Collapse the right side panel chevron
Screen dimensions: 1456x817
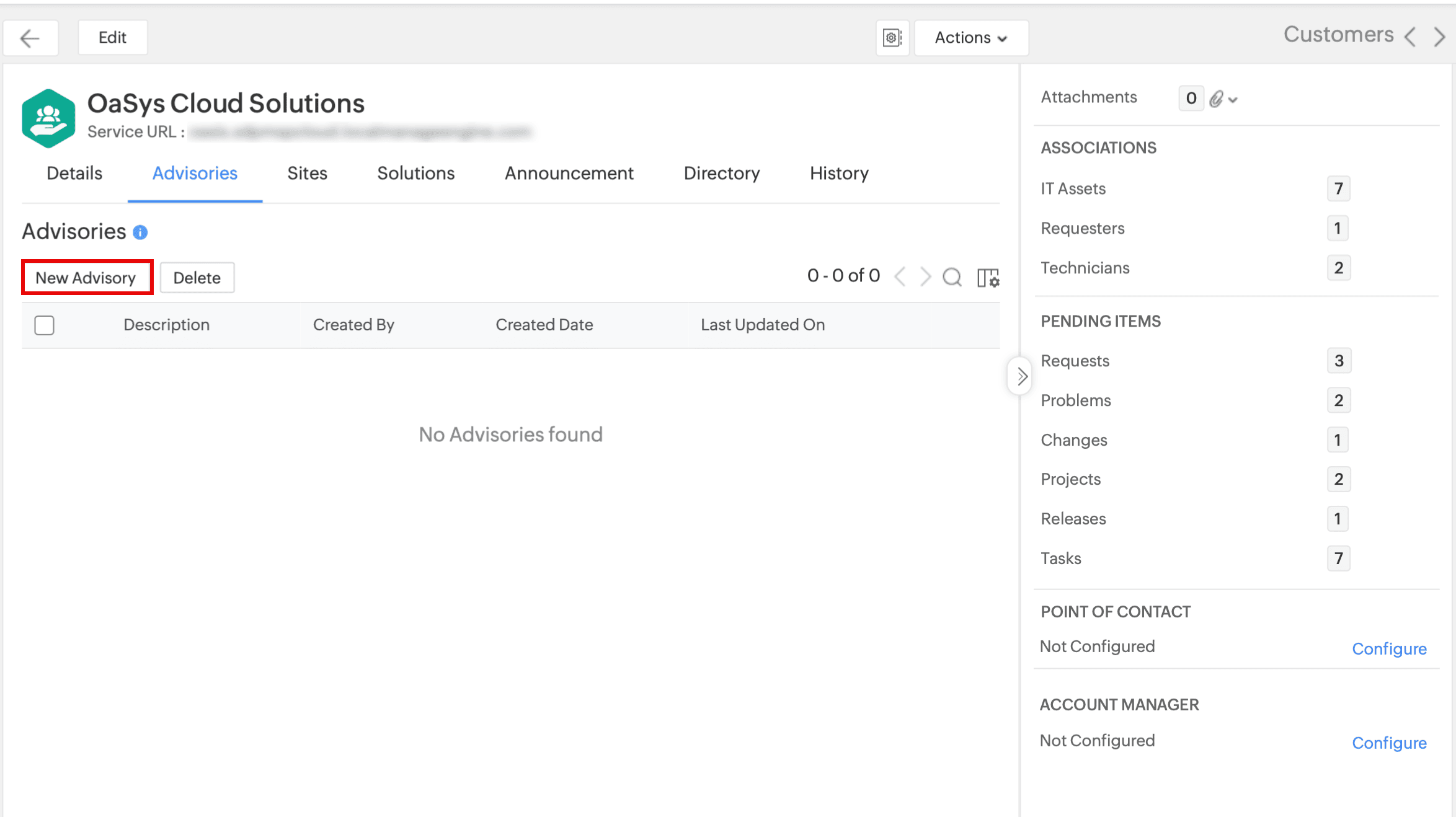(1021, 376)
